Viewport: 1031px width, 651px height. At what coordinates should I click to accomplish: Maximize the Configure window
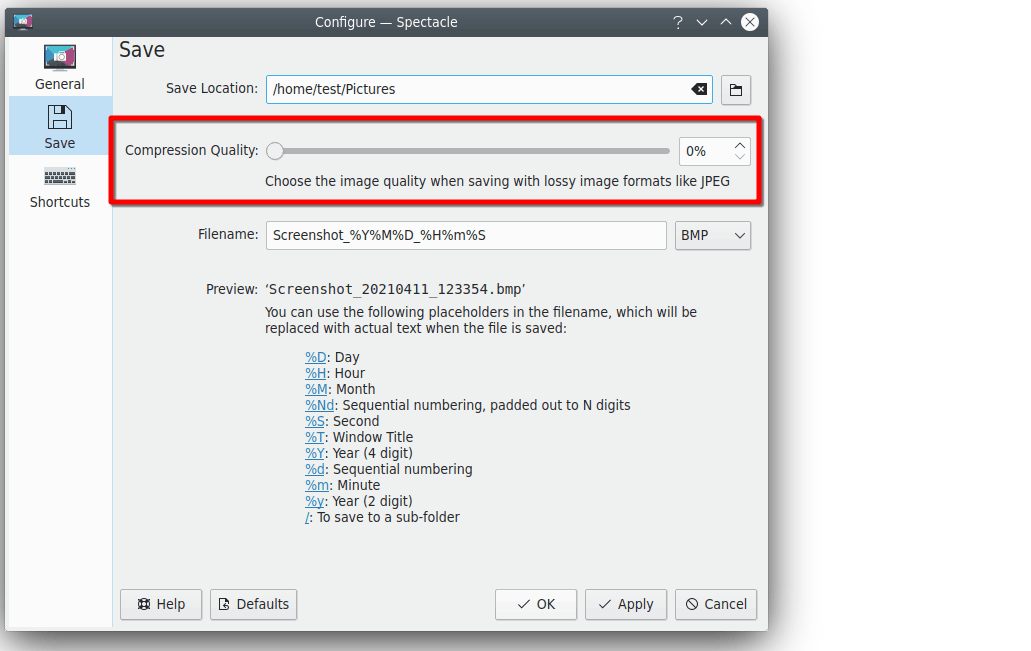coord(725,22)
